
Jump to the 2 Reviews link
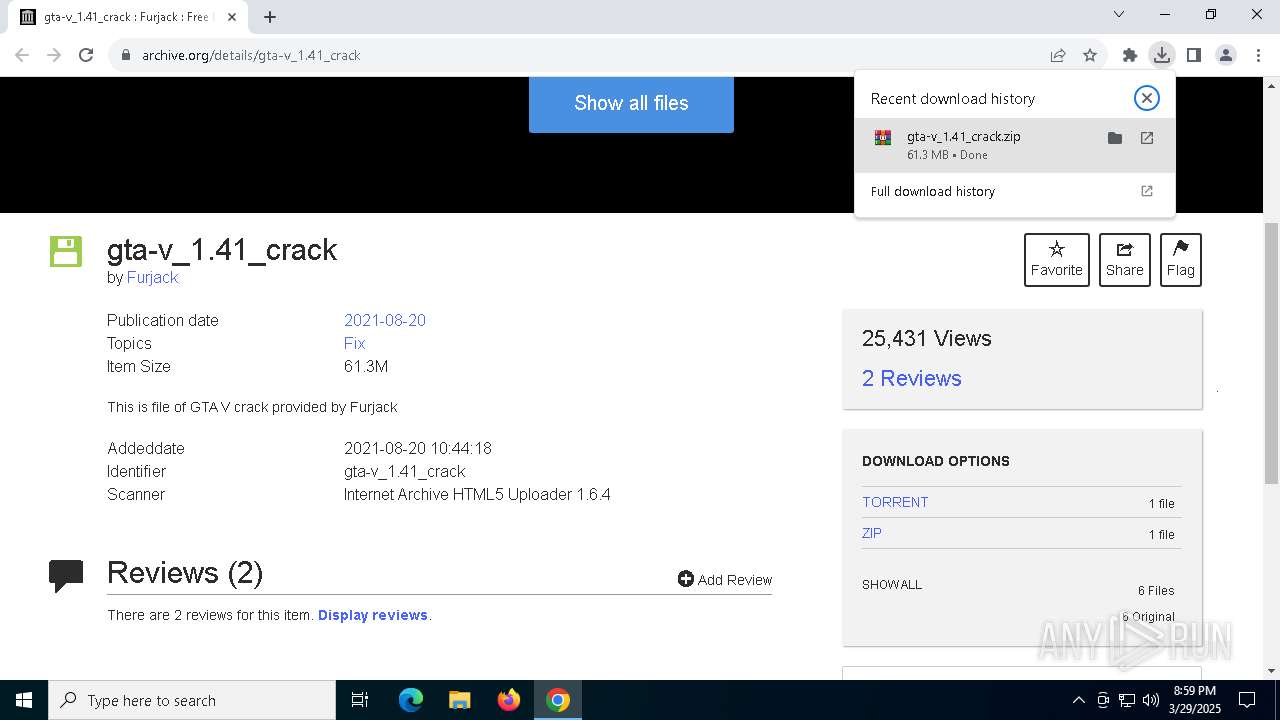pos(911,378)
